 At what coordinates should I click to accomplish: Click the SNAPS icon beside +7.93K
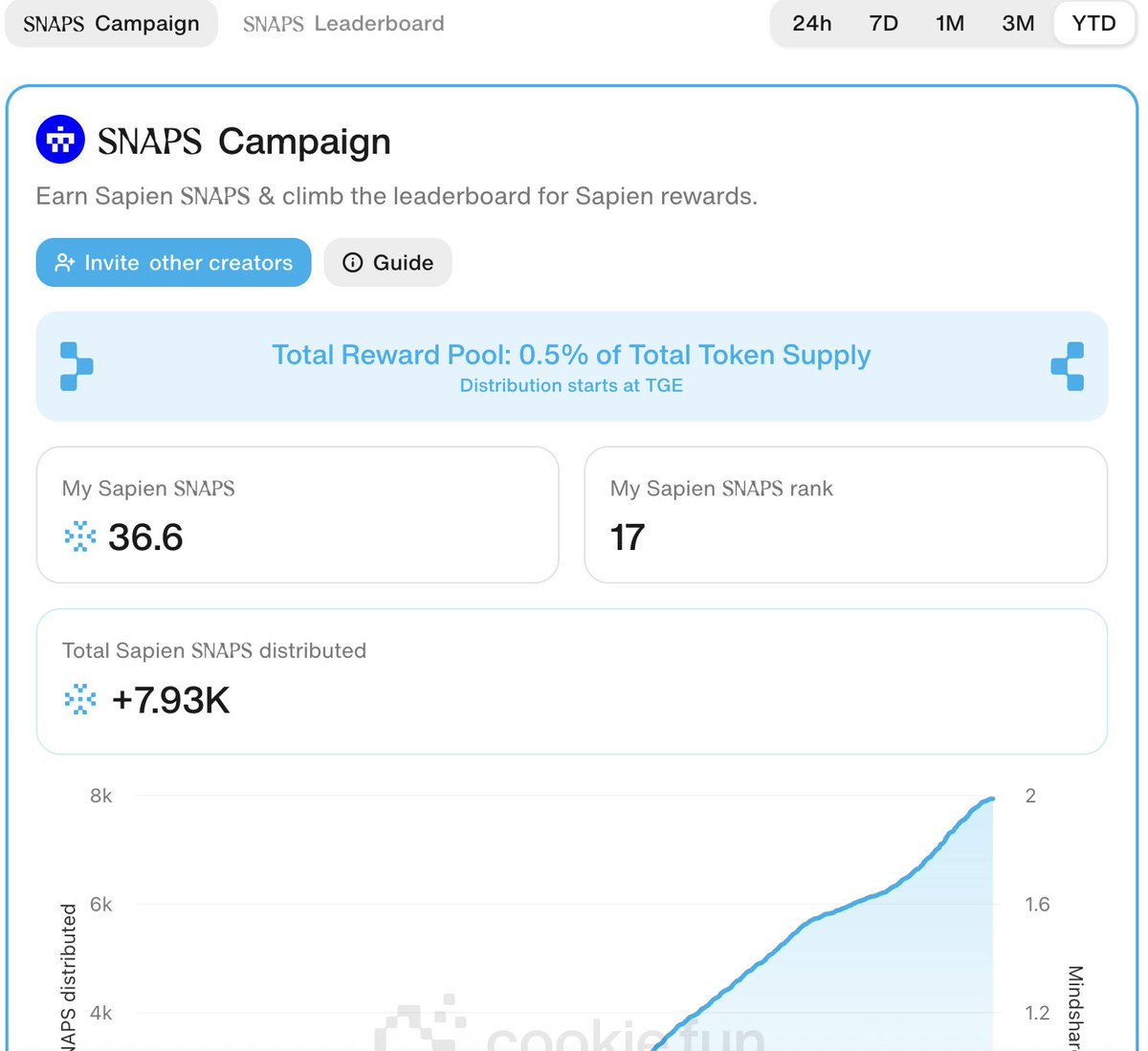pyautogui.click(x=80, y=699)
